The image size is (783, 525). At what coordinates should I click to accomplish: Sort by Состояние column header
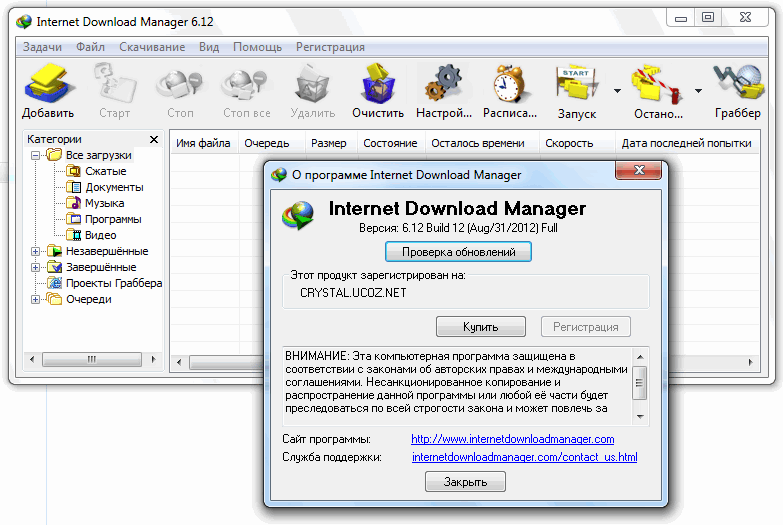391,143
